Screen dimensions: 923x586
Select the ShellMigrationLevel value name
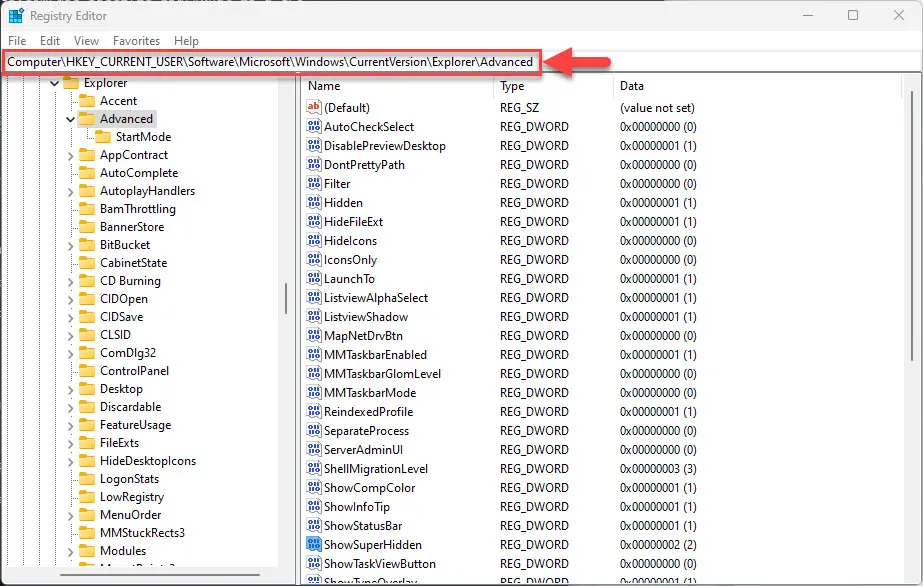coord(376,469)
